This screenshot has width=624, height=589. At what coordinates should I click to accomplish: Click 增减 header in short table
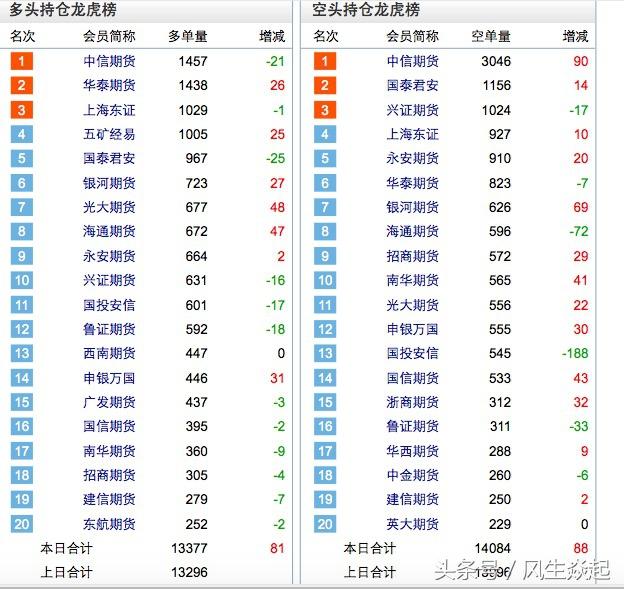click(x=575, y=36)
